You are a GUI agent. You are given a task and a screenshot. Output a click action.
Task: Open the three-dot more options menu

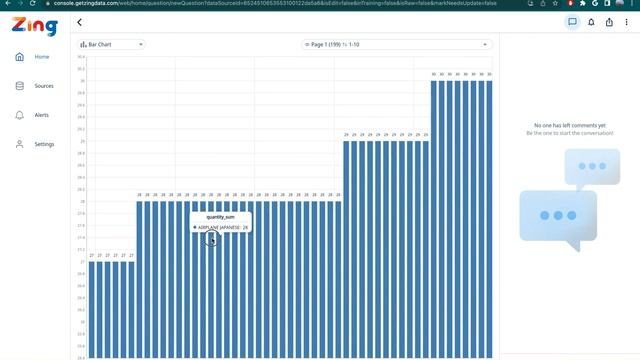click(x=627, y=22)
